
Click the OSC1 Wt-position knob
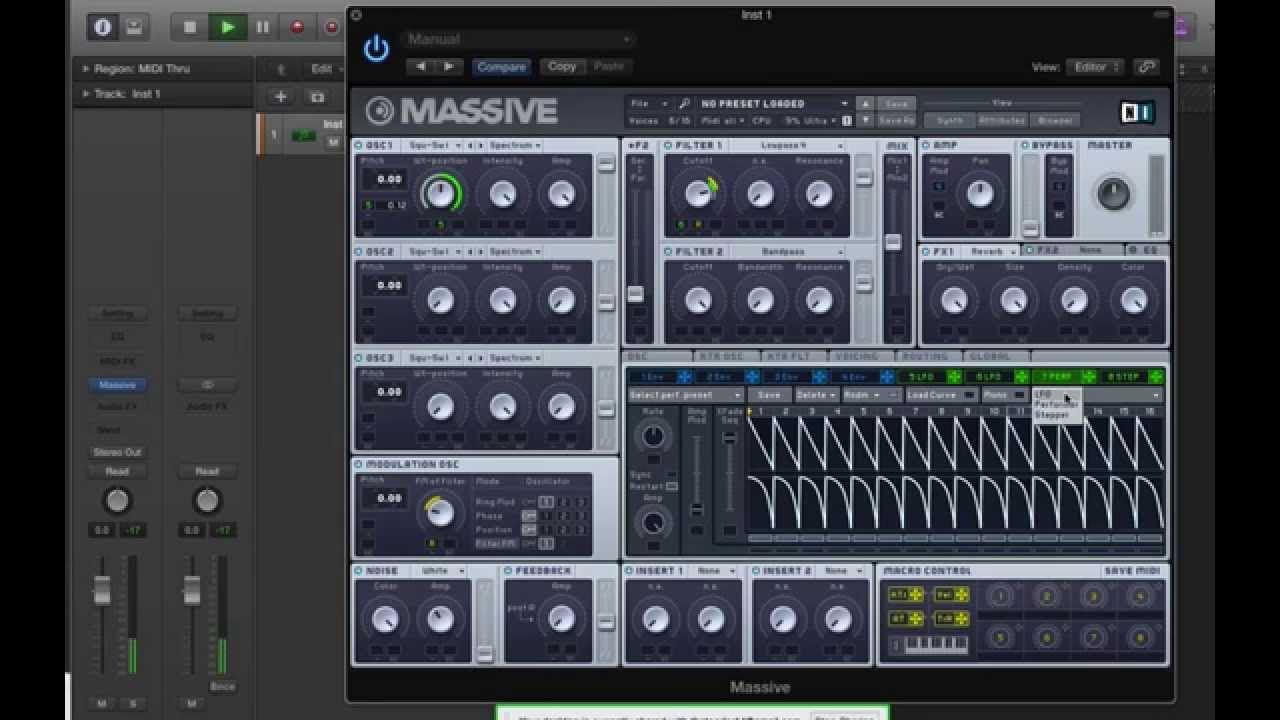[x=440, y=194]
